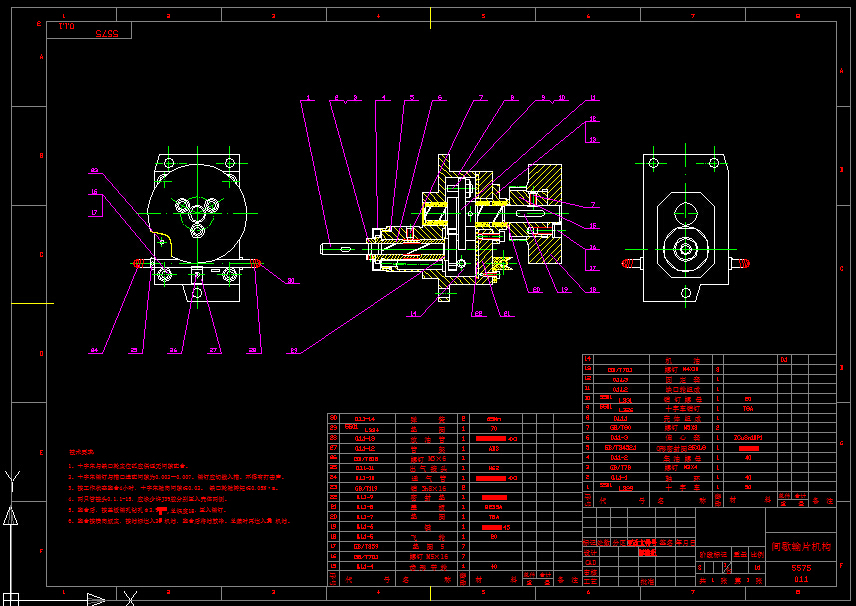Select the GB/T859 code cell
This screenshot has height=606, width=856.
point(366,546)
